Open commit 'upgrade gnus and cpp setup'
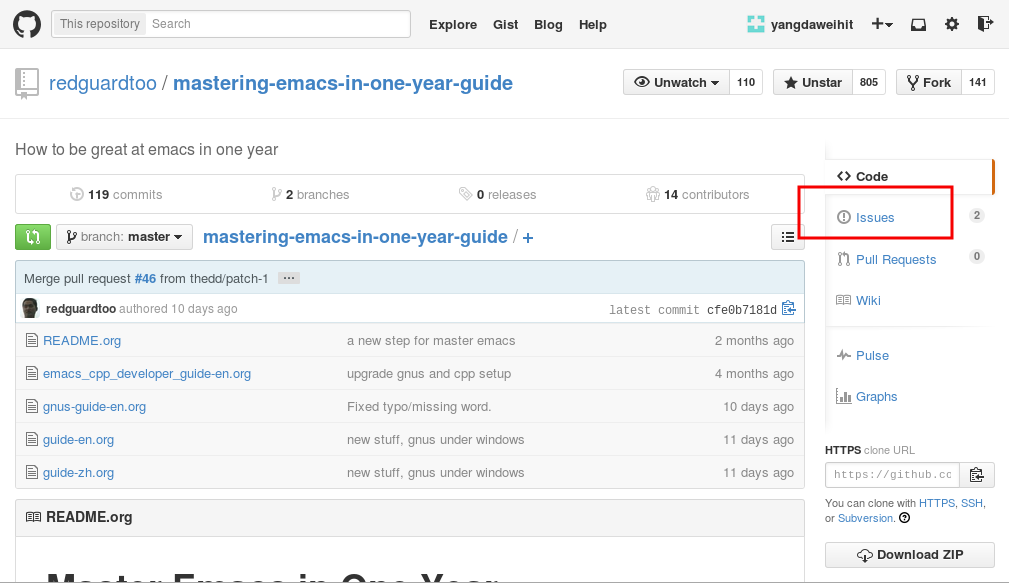This screenshot has height=583, width=1009. pos(429,374)
